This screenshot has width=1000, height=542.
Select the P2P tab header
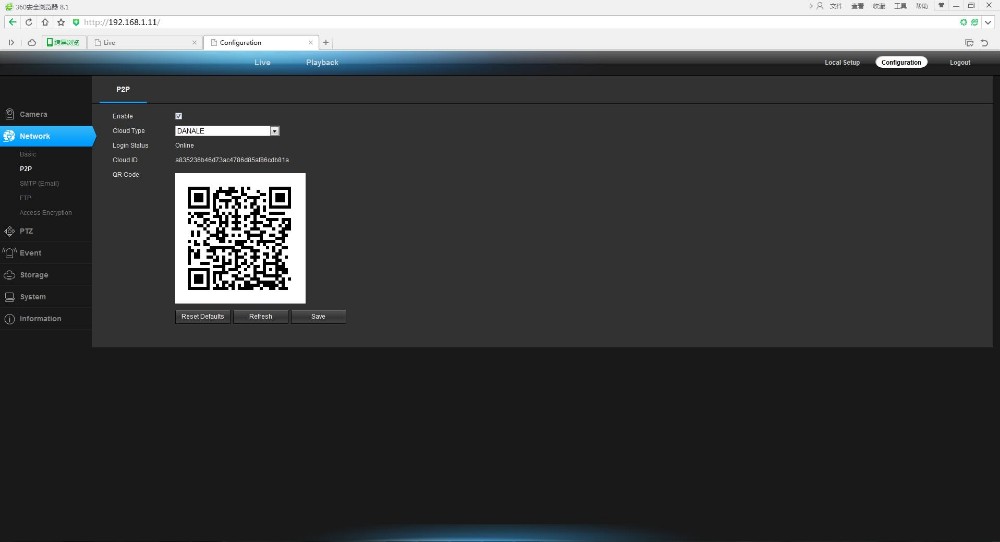click(x=123, y=89)
